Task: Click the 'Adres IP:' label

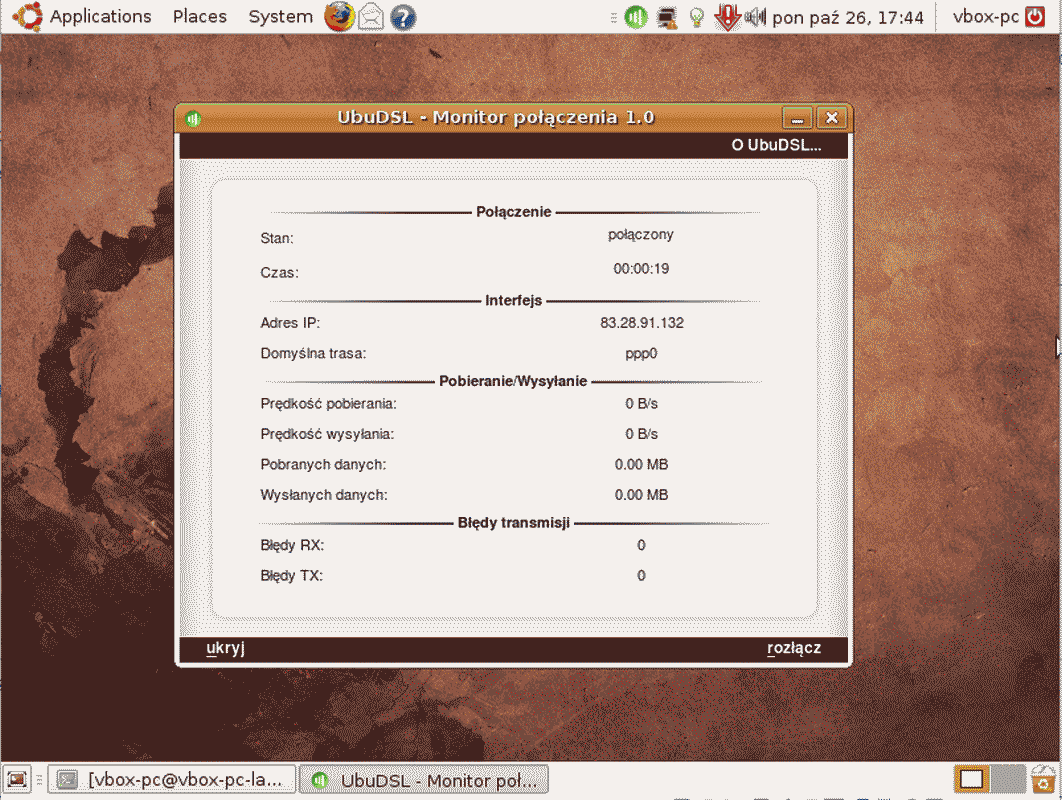Action: tap(290, 322)
